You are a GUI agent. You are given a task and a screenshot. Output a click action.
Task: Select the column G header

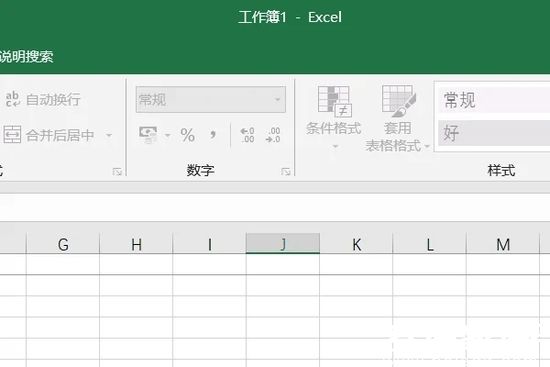[x=63, y=243]
